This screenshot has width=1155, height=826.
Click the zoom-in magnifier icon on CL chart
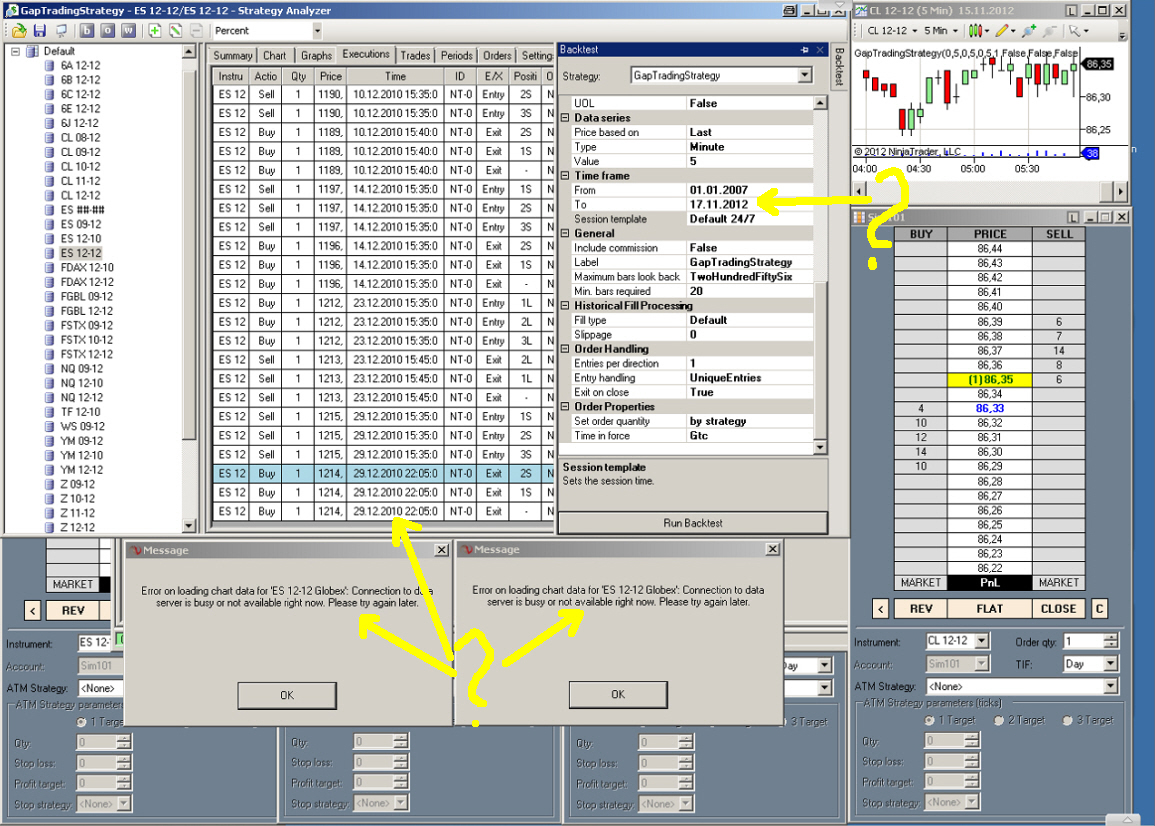1029,30
